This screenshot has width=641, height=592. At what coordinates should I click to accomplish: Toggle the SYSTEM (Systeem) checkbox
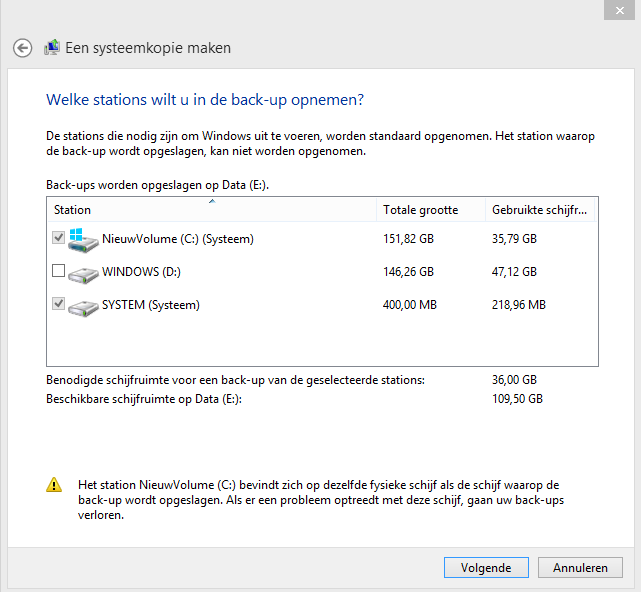click(58, 303)
